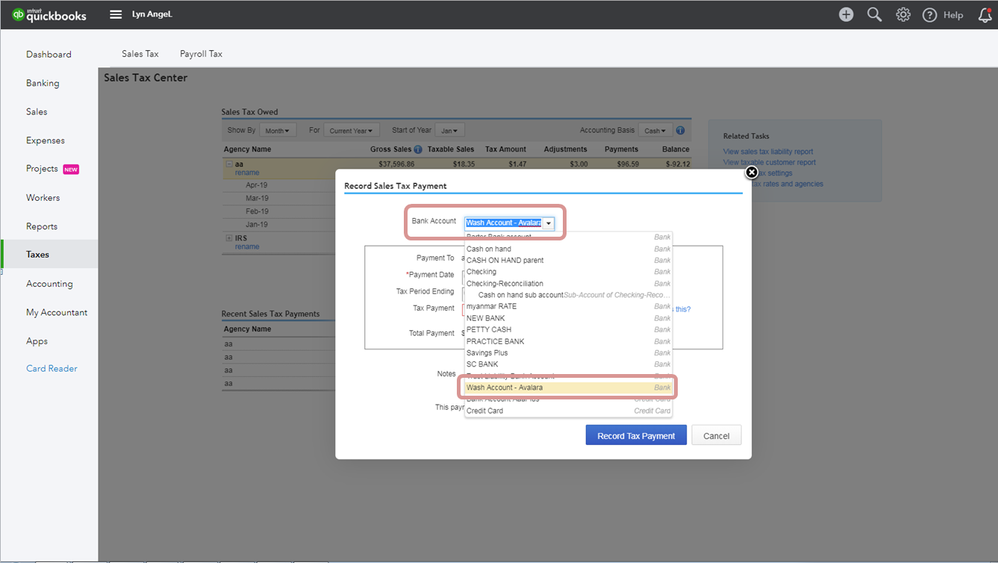
Task: Open the Bank Account dropdown arrow
Action: [549, 223]
